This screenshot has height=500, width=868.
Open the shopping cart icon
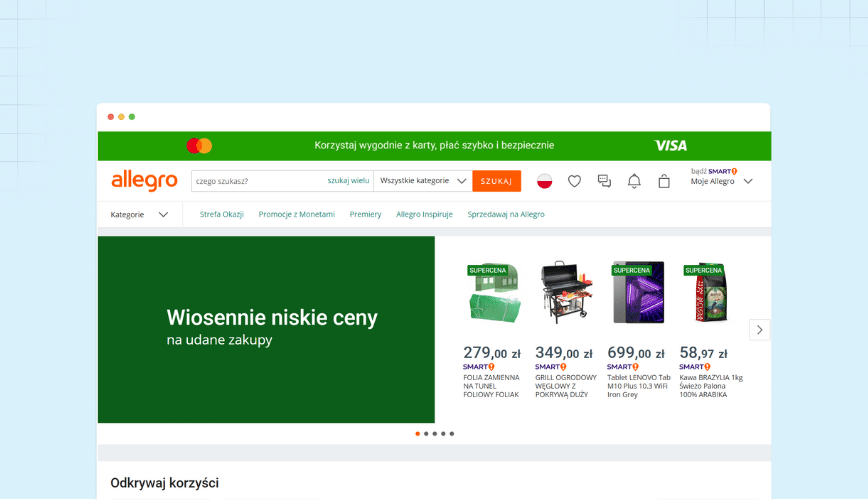664,181
